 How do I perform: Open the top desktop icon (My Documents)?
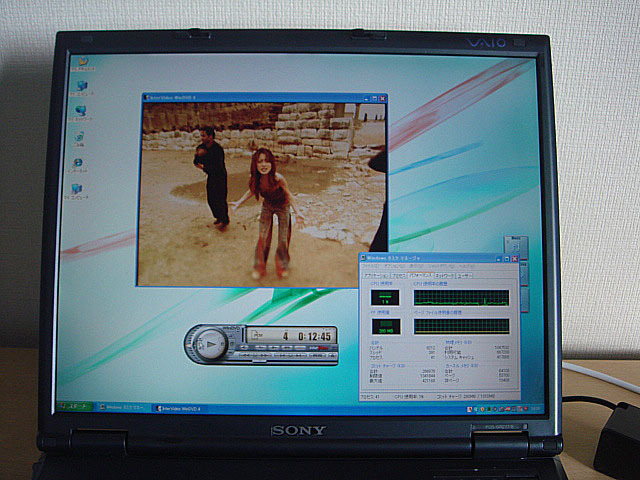click(x=80, y=63)
